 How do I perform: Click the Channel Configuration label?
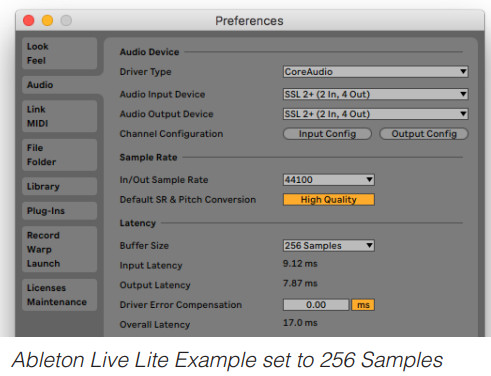171,134
